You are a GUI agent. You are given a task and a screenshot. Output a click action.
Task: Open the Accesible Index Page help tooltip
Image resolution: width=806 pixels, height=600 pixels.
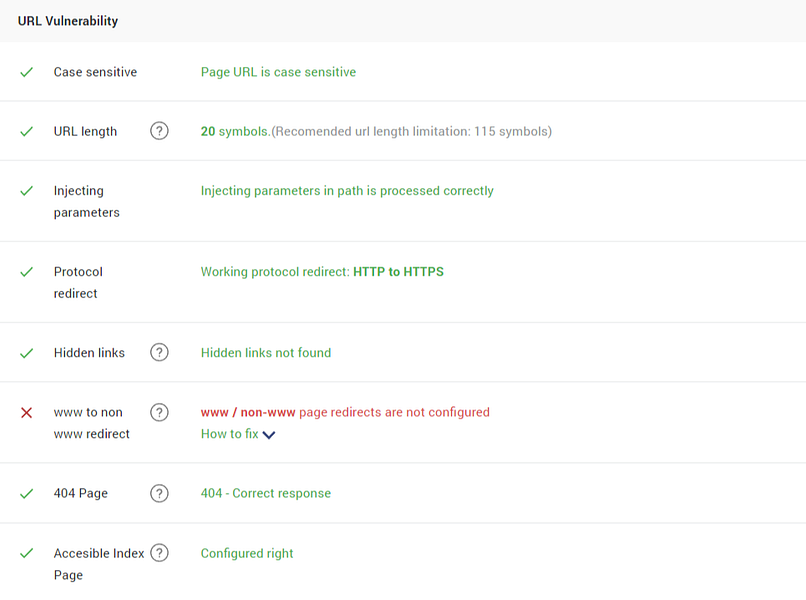click(159, 552)
